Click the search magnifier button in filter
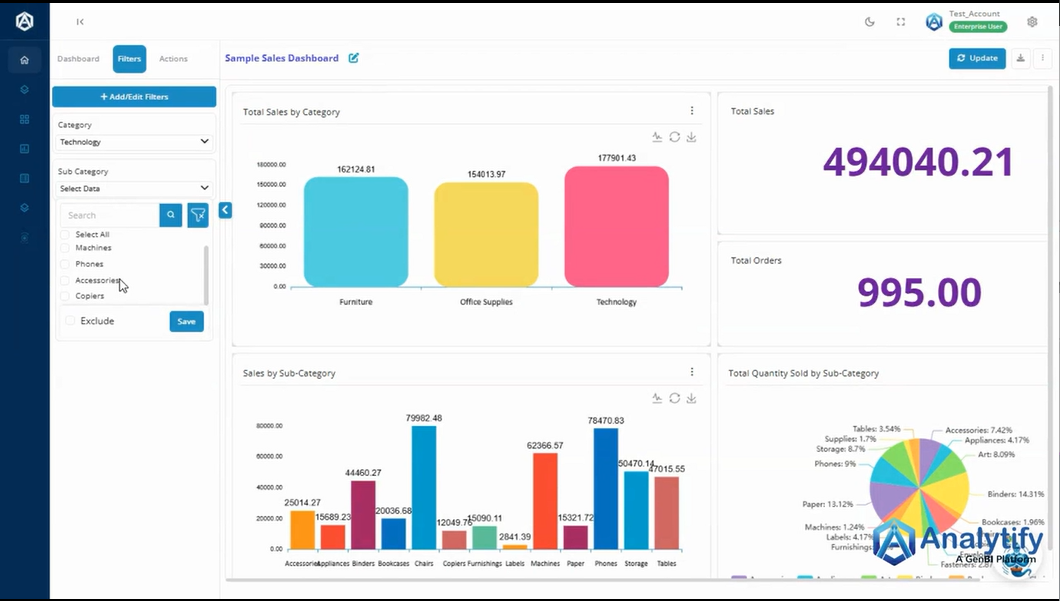 171,215
